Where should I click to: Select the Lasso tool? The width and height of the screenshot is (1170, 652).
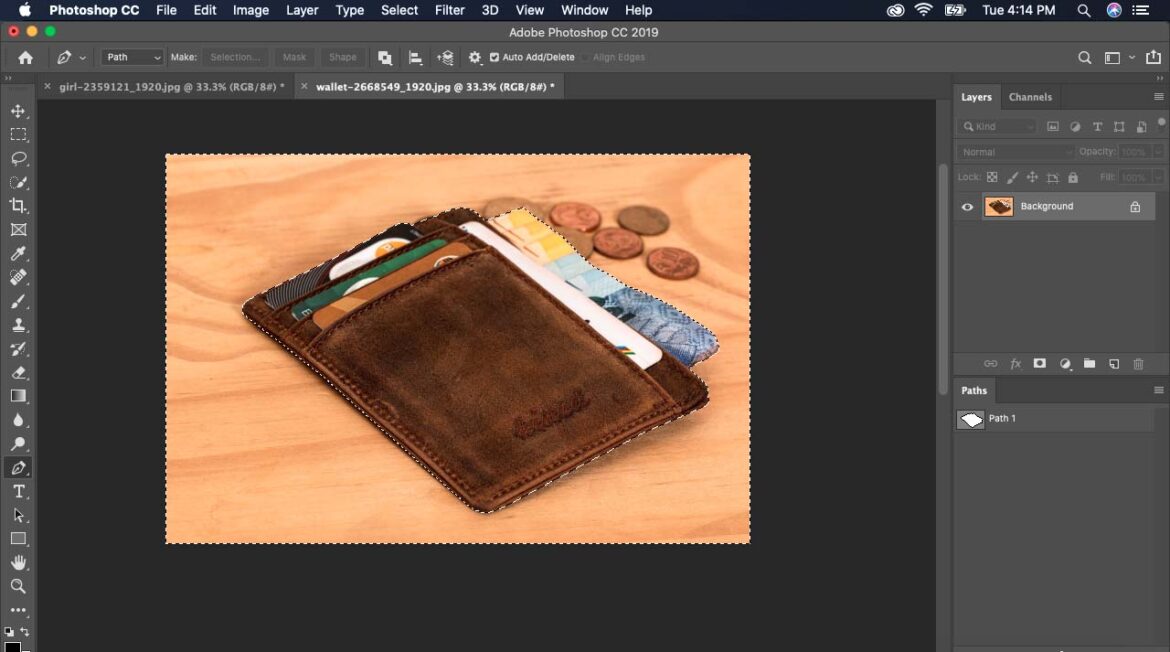click(x=18, y=159)
